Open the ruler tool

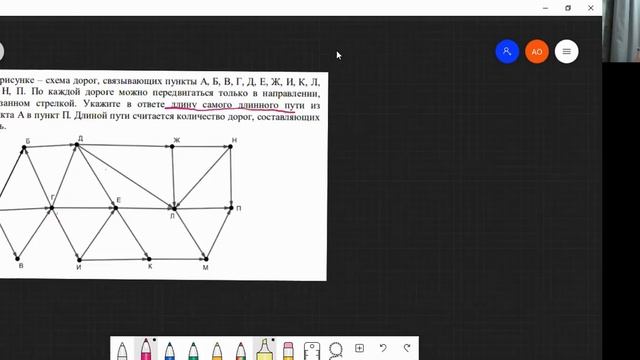point(312,351)
